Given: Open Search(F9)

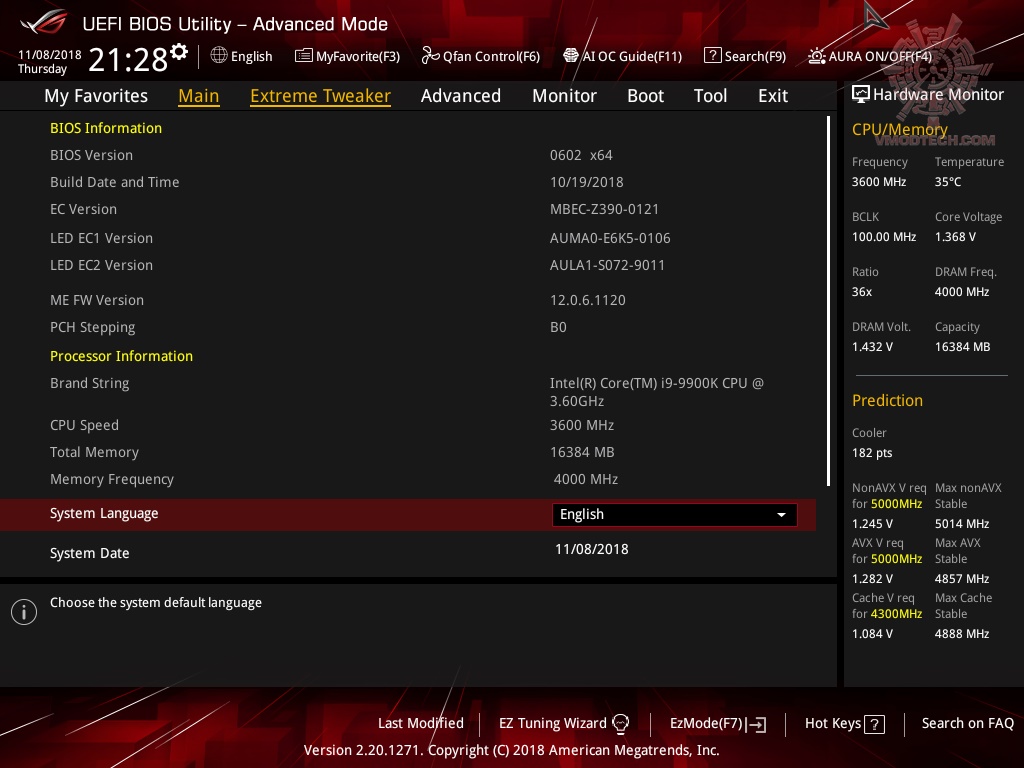Looking at the screenshot, I should (745, 56).
